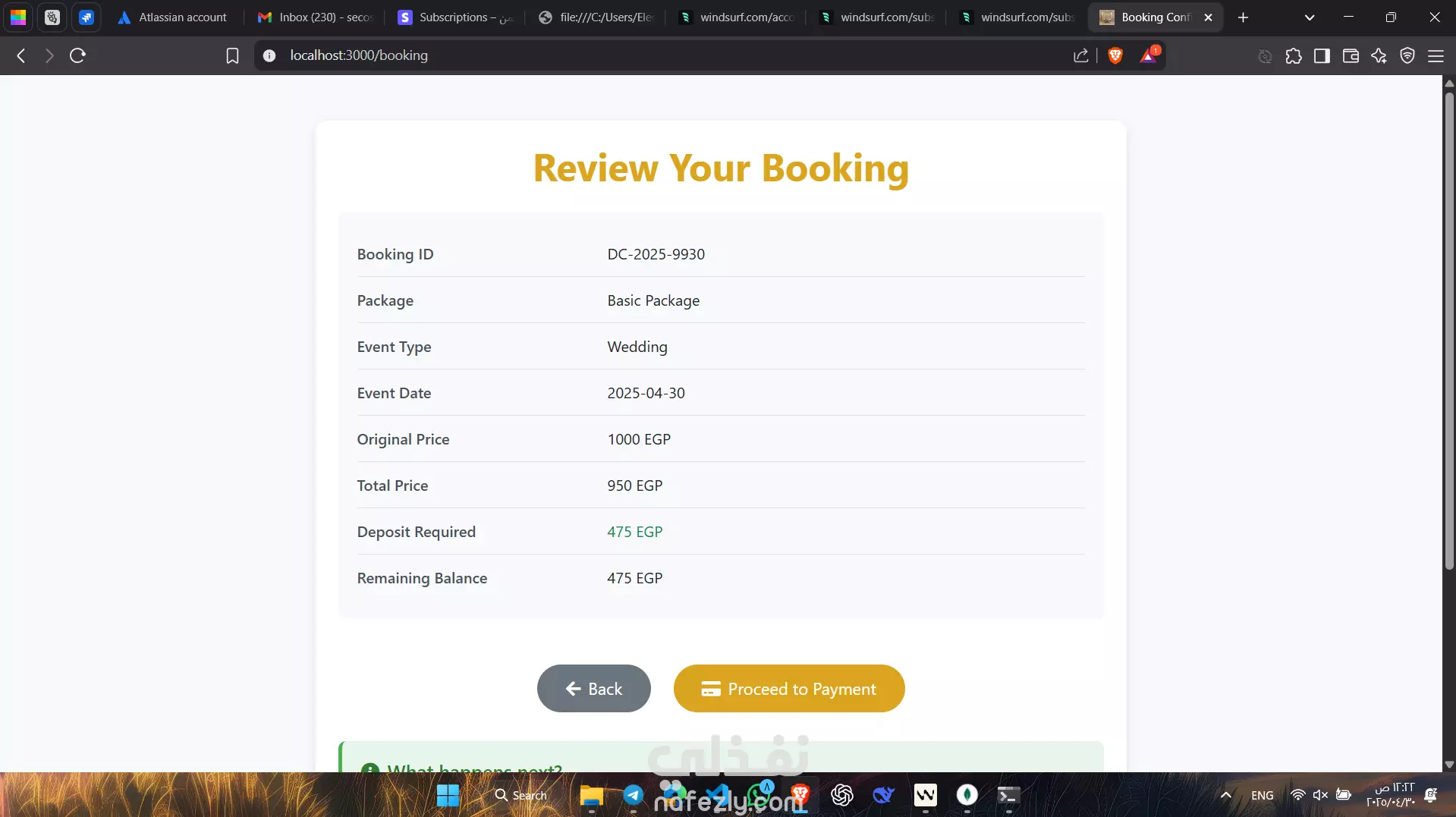Switch to the file:///C:/Users tab
The height and width of the screenshot is (817, 1456).
pyautogui.click(x=596, y=17)
